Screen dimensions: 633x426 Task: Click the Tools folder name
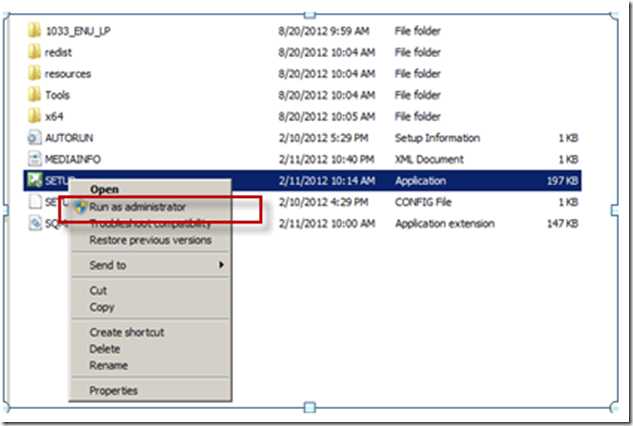[57, 95]
